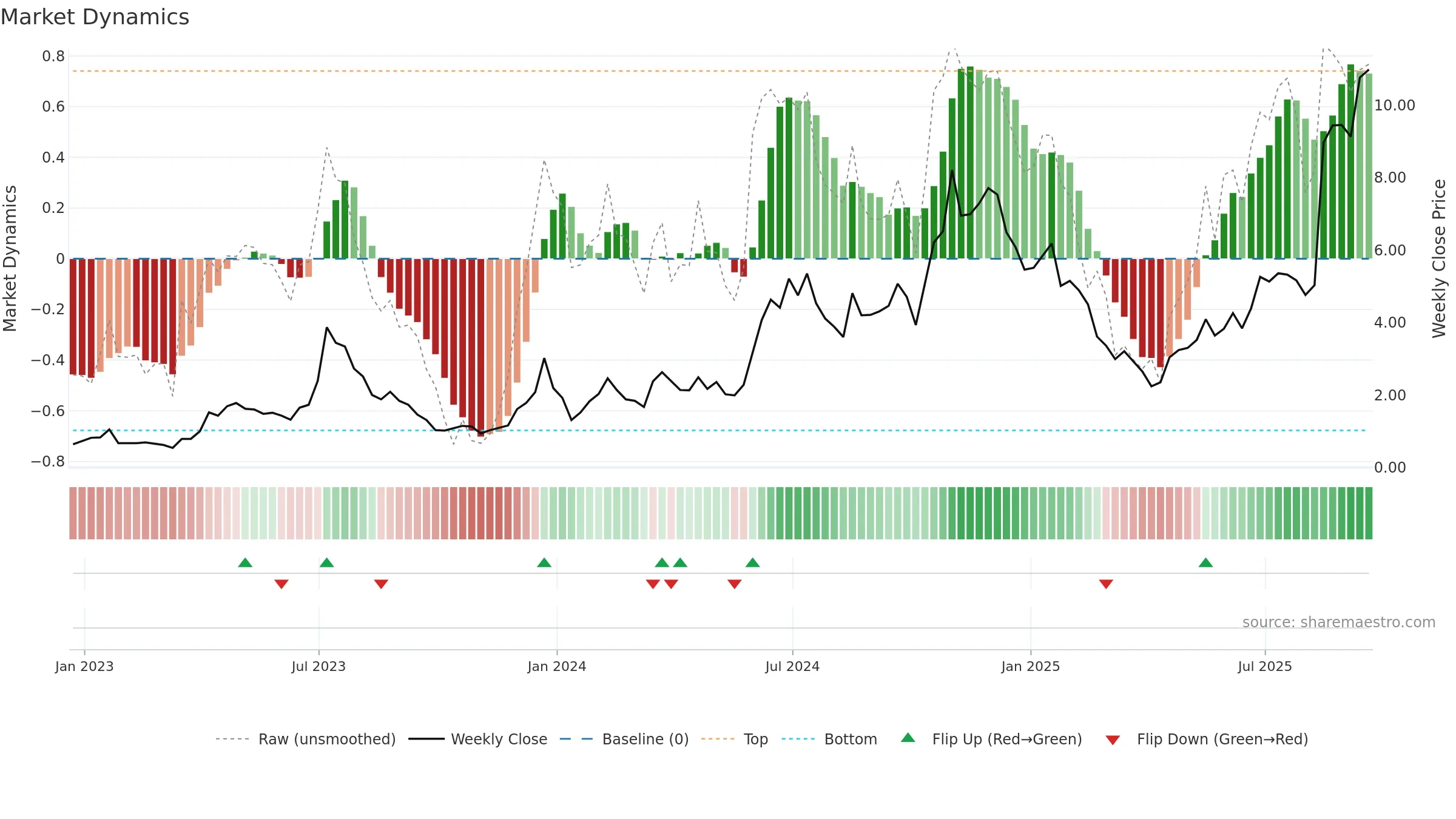Click the −0.2 left axis tick label

48,309
